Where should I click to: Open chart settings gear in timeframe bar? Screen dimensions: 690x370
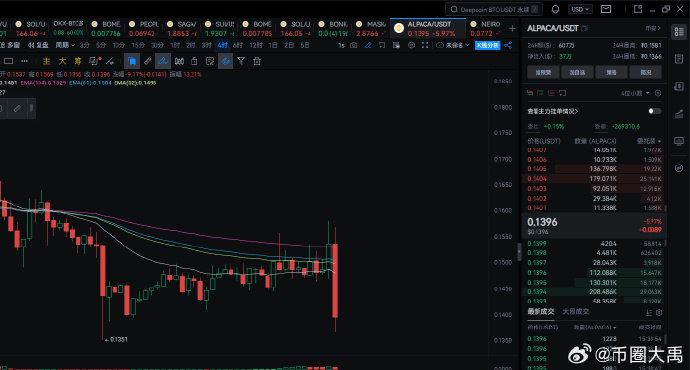(x=411, y=45)
